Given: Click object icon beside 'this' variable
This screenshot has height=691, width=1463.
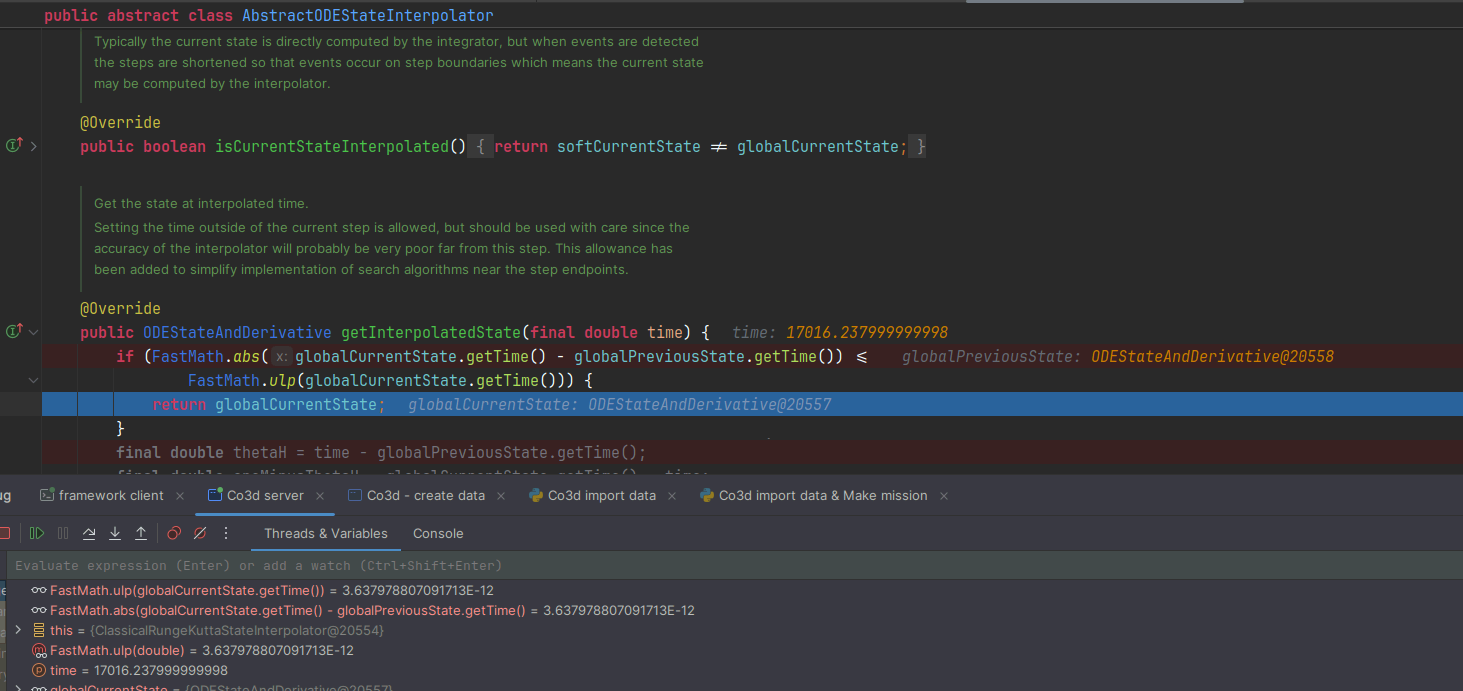Looking at the screenshot, I should 39,630.
